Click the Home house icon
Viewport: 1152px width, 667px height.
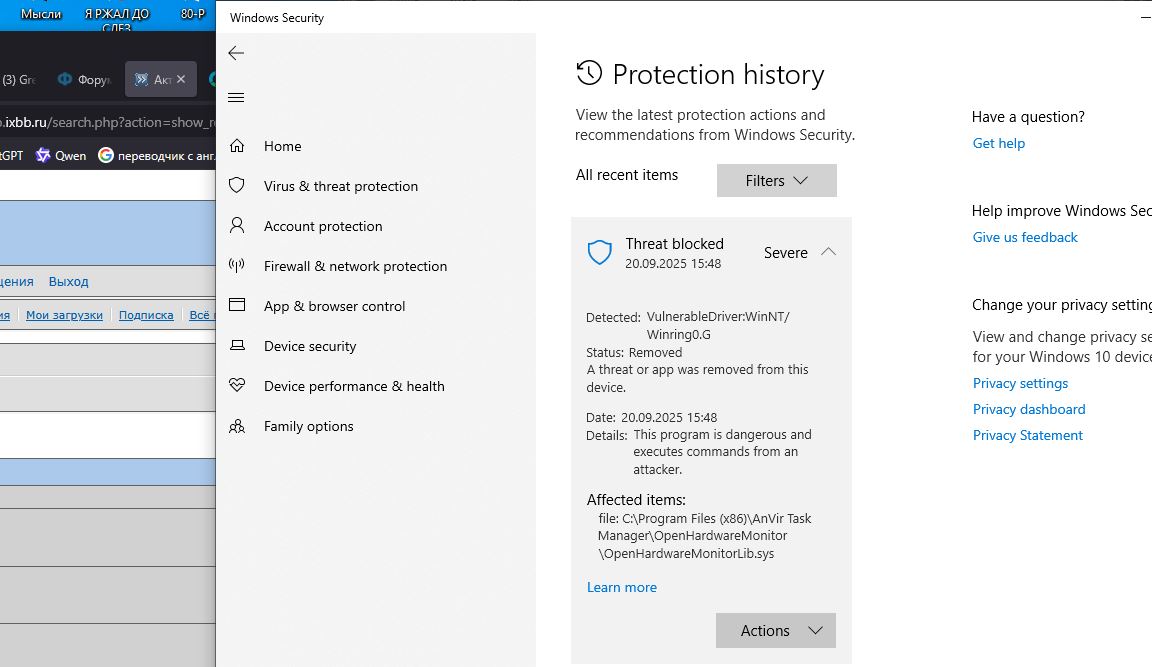(237, 146)
